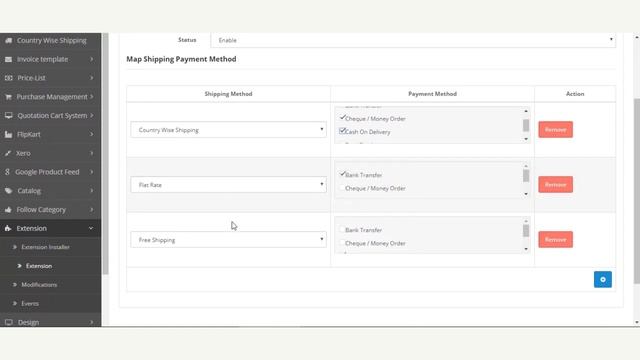Open the Status Enable dropdown
This screenshot has height=360, width=640.
click(413, 40)
